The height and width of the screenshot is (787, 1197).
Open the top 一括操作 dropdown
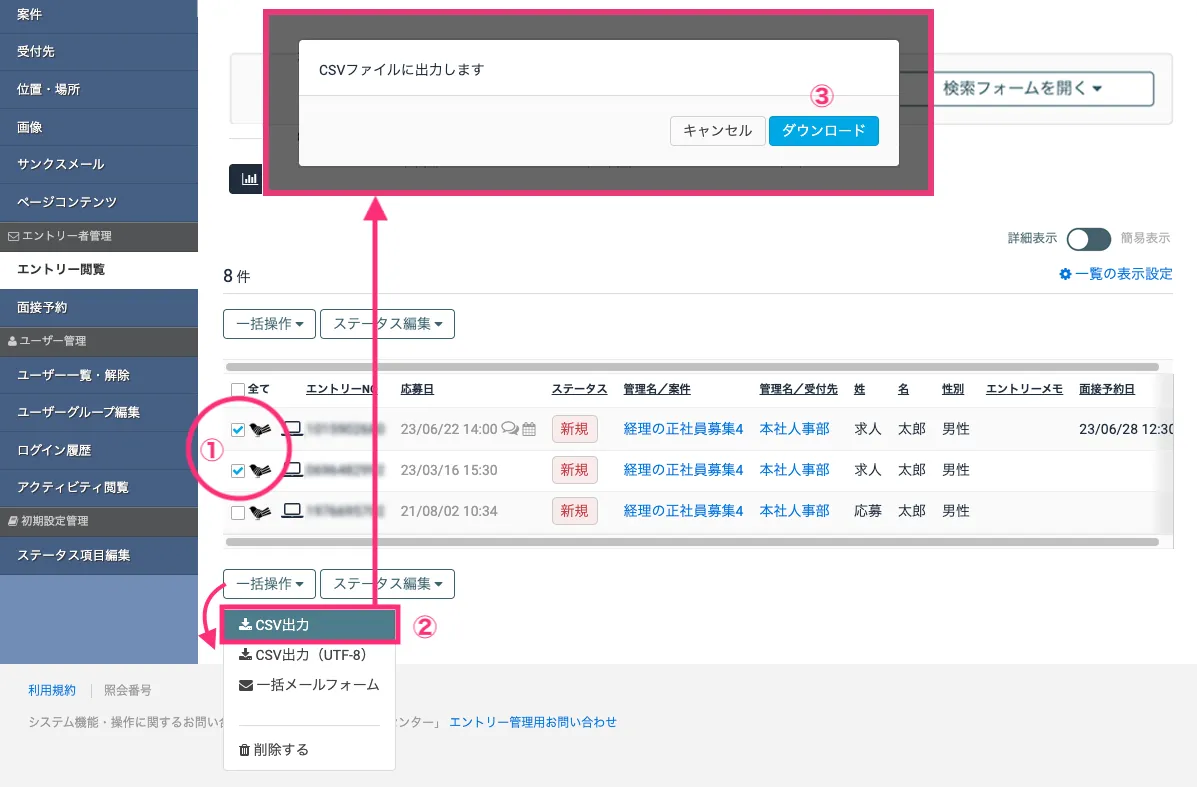point(269,324)
